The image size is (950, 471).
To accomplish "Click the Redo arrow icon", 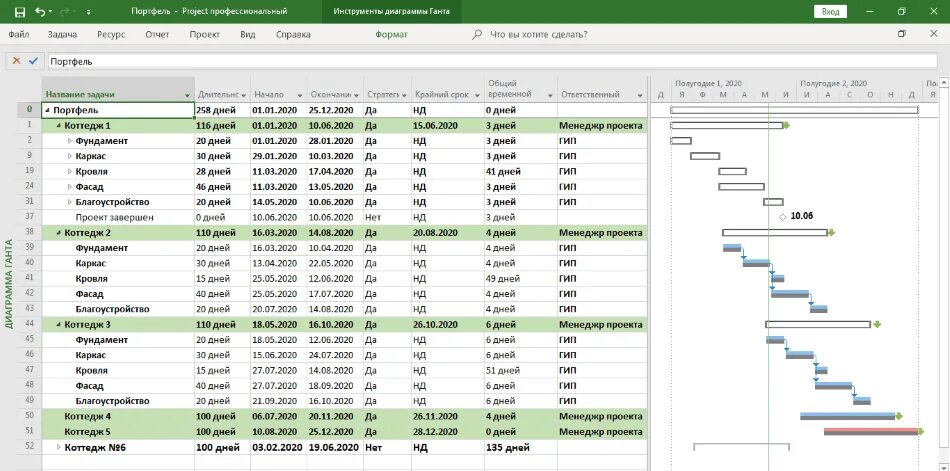I will click(65, 12).
